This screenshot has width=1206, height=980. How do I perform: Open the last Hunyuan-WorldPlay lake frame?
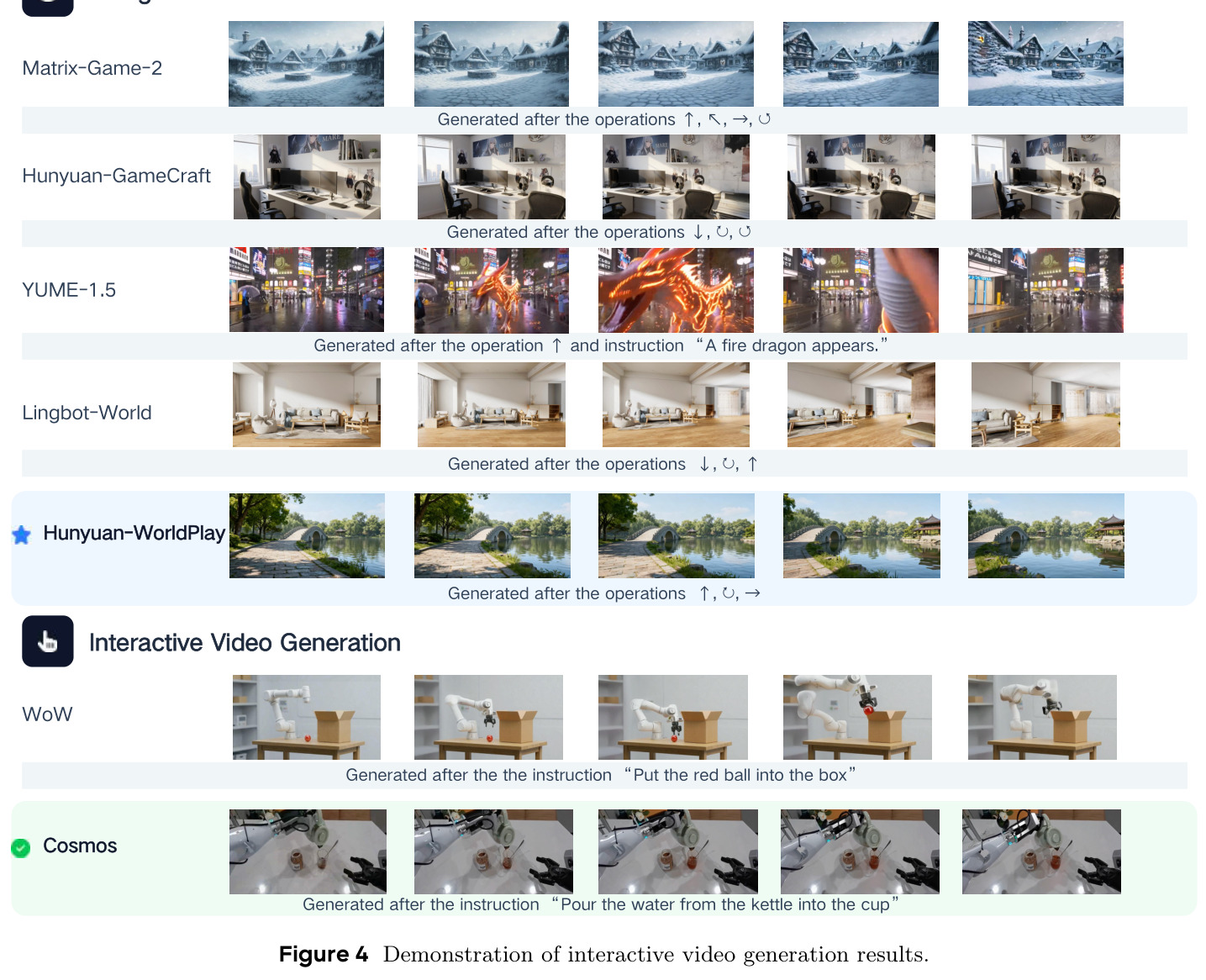coord(1046,535)
